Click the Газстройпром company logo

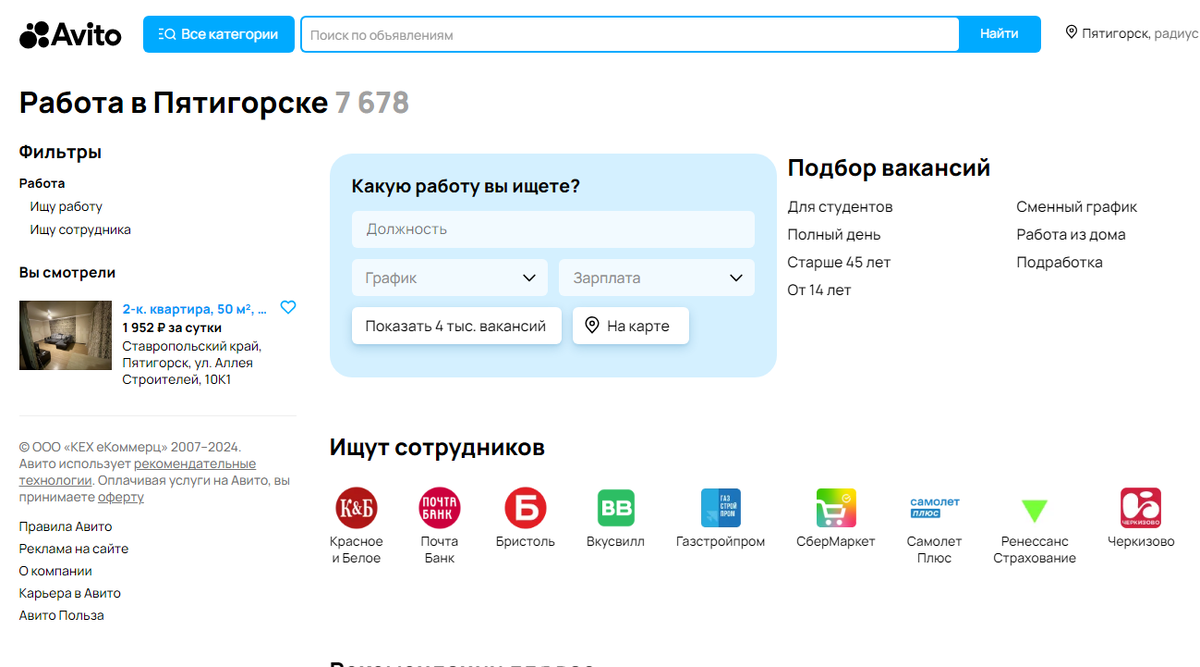720,508
